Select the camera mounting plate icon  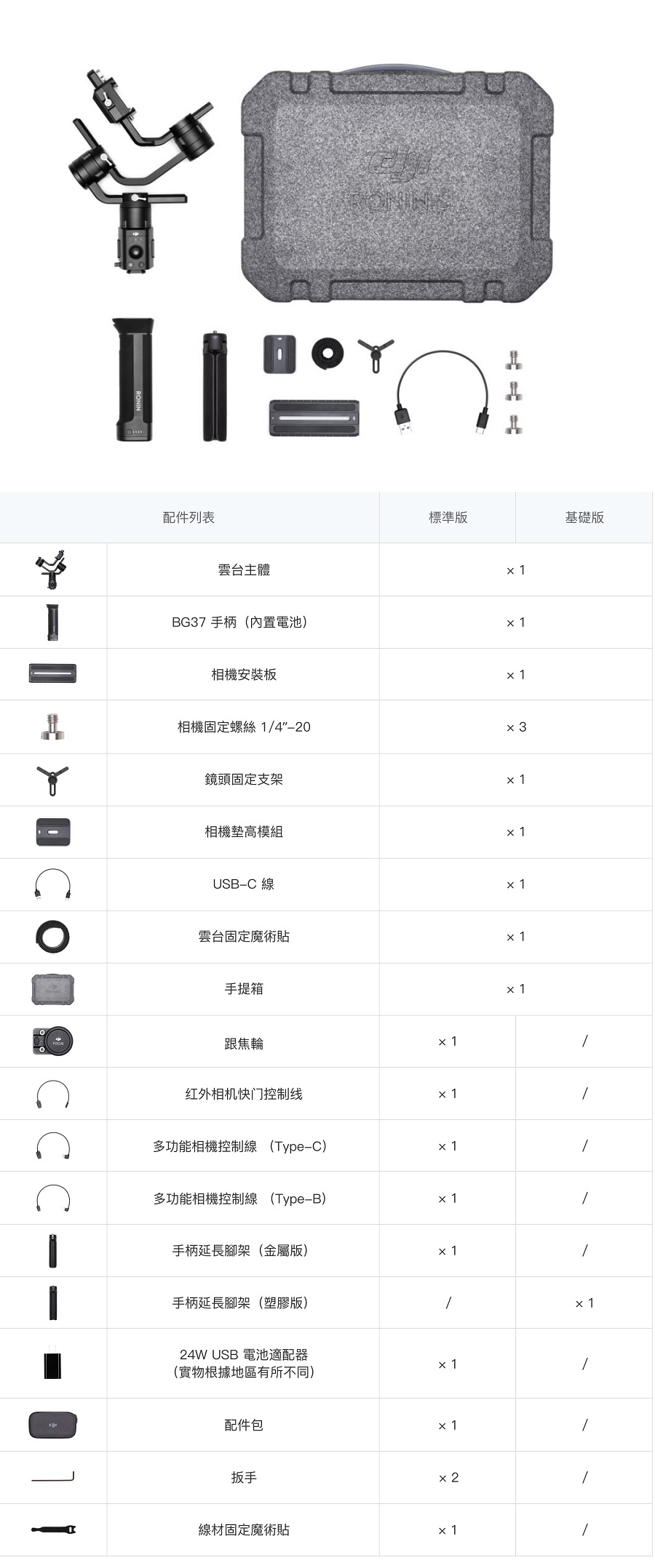coord(52,673)
